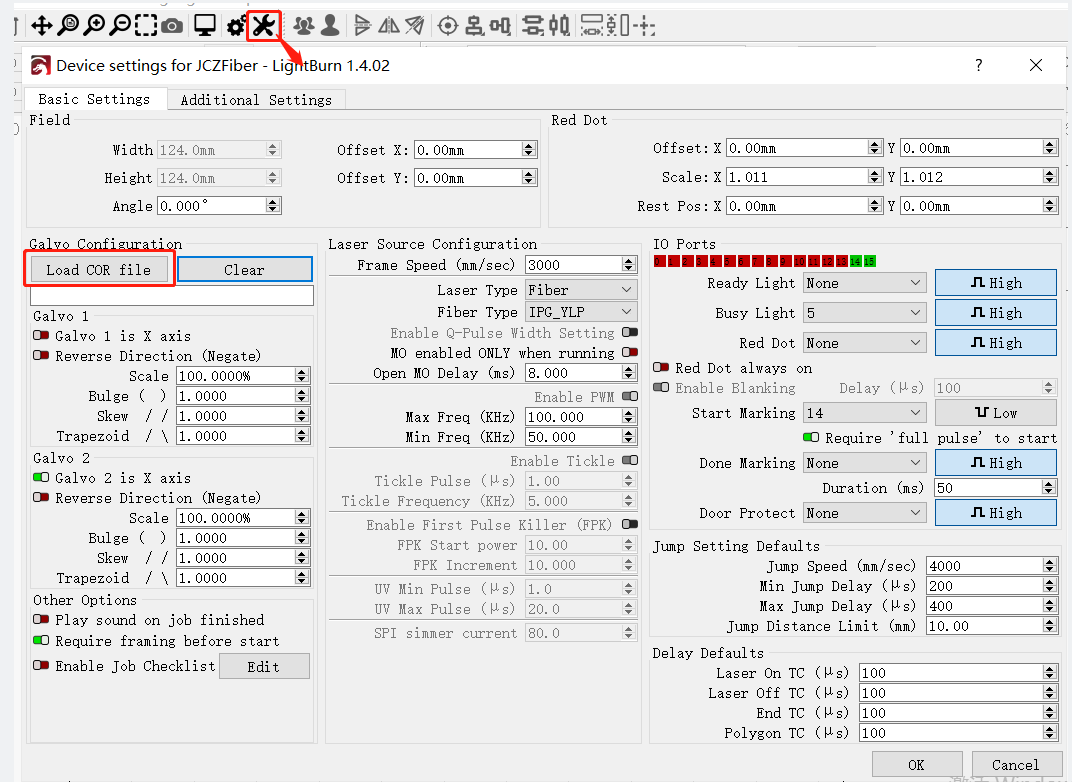Click the frame selection dashed-box icon
The image size is (1072, 782).
[x=146, y=26]
